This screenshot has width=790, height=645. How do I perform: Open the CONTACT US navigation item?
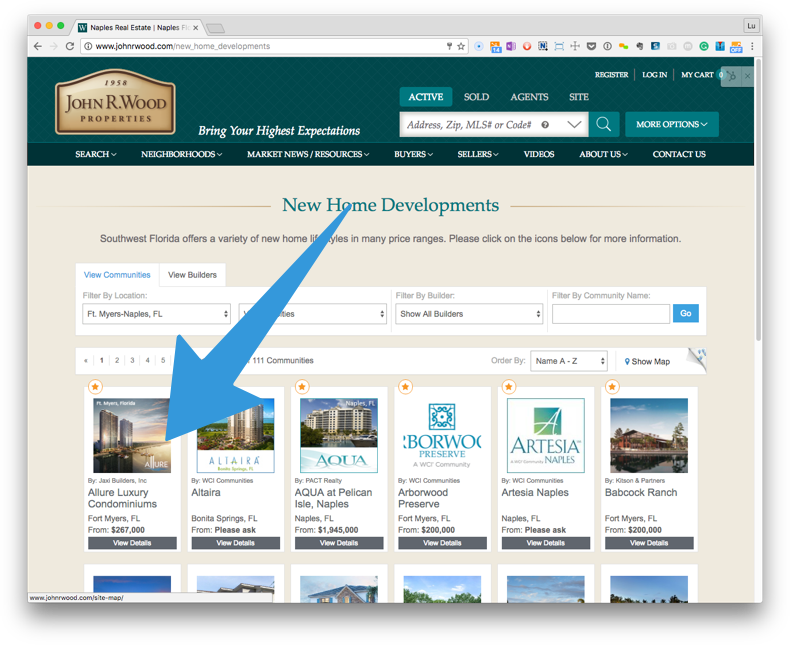(x=679, y=154)
